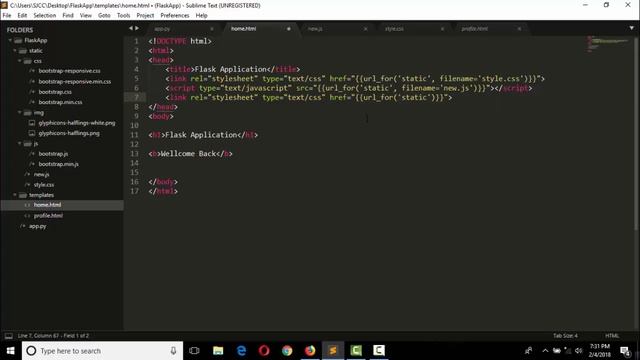Open the File menu

pos(7,16)
